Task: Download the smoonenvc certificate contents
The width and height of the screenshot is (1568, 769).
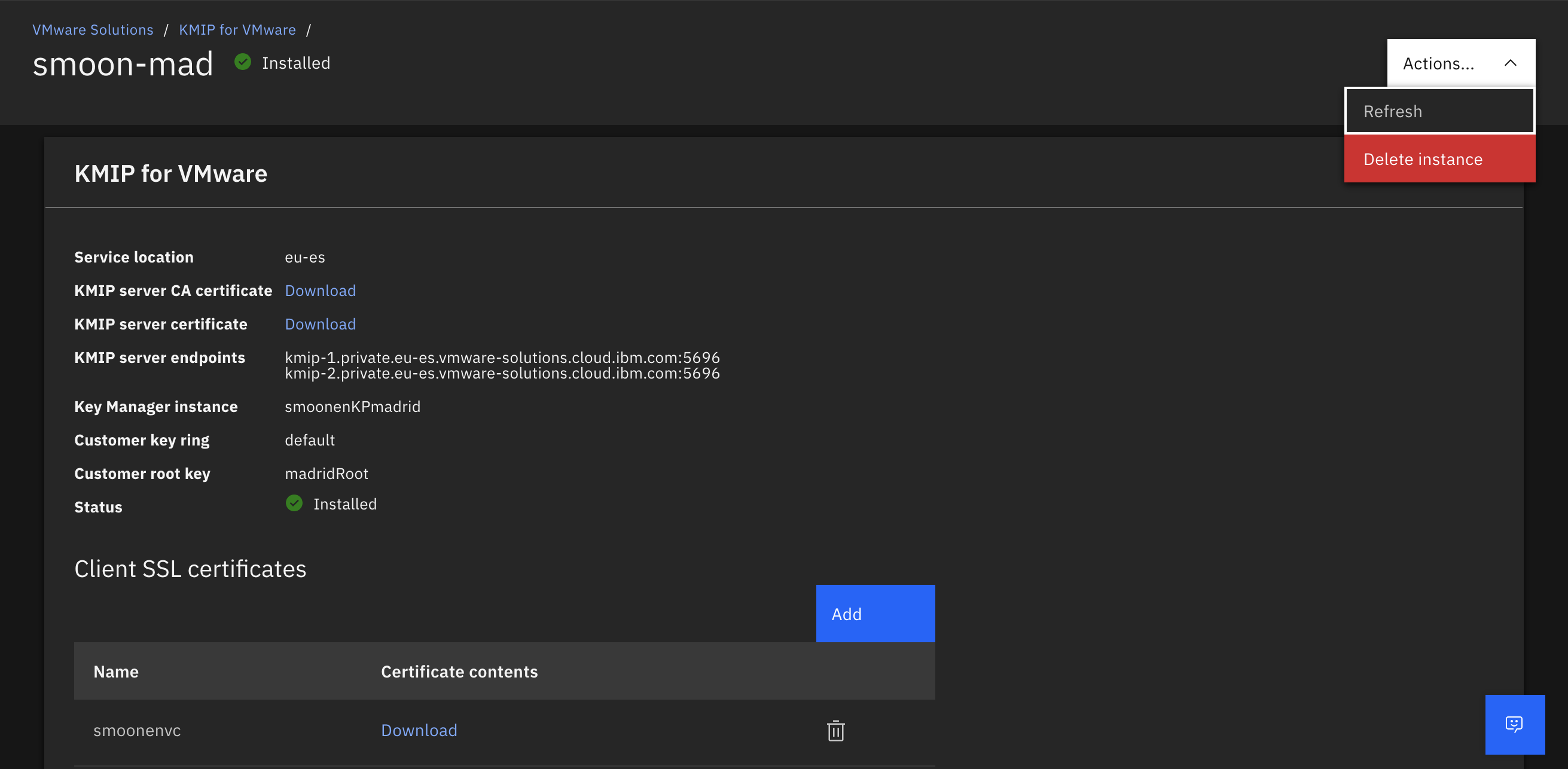Action: click(x=419, y=730)
